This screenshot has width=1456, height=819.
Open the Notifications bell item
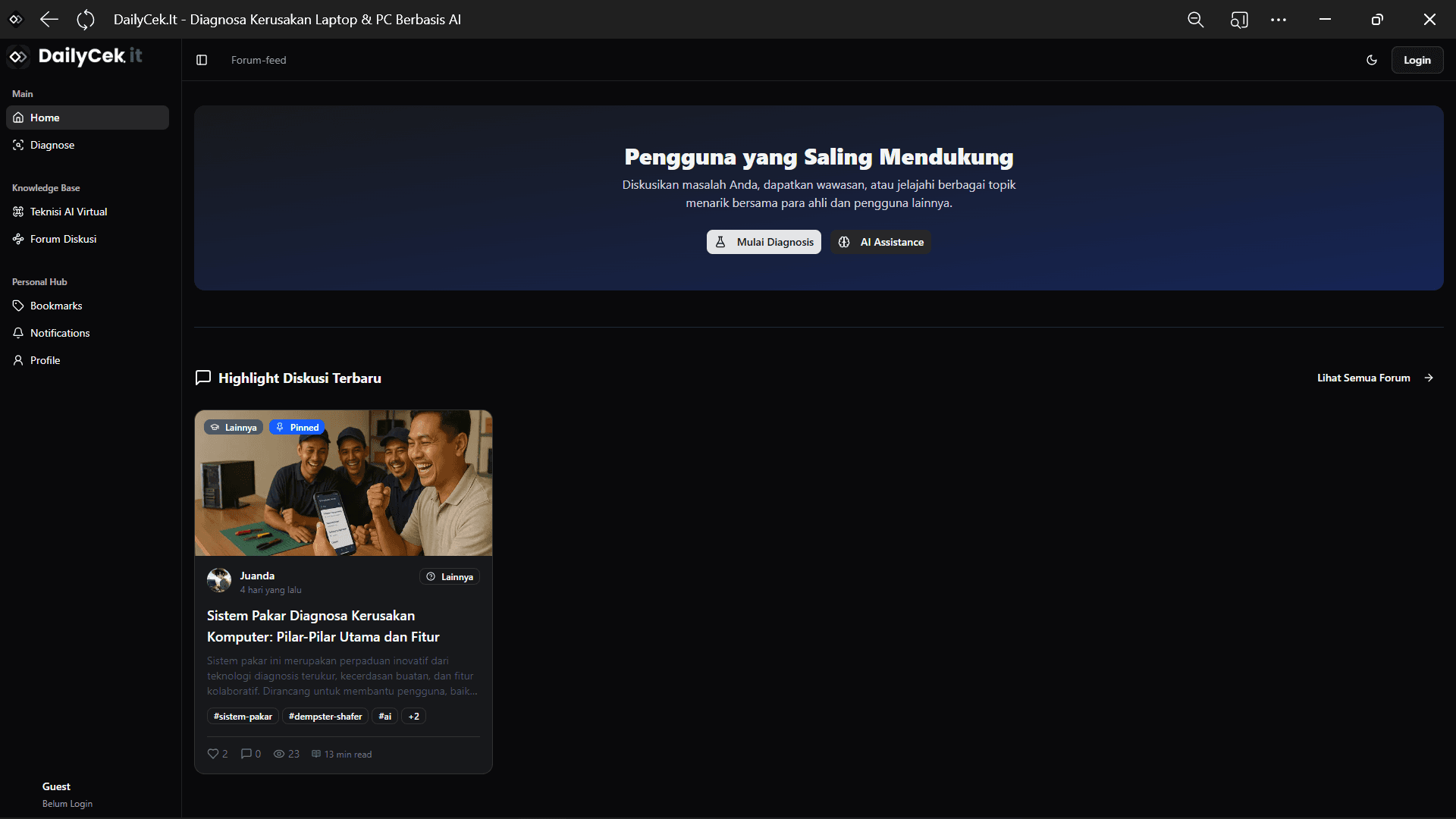coord(60,333)
